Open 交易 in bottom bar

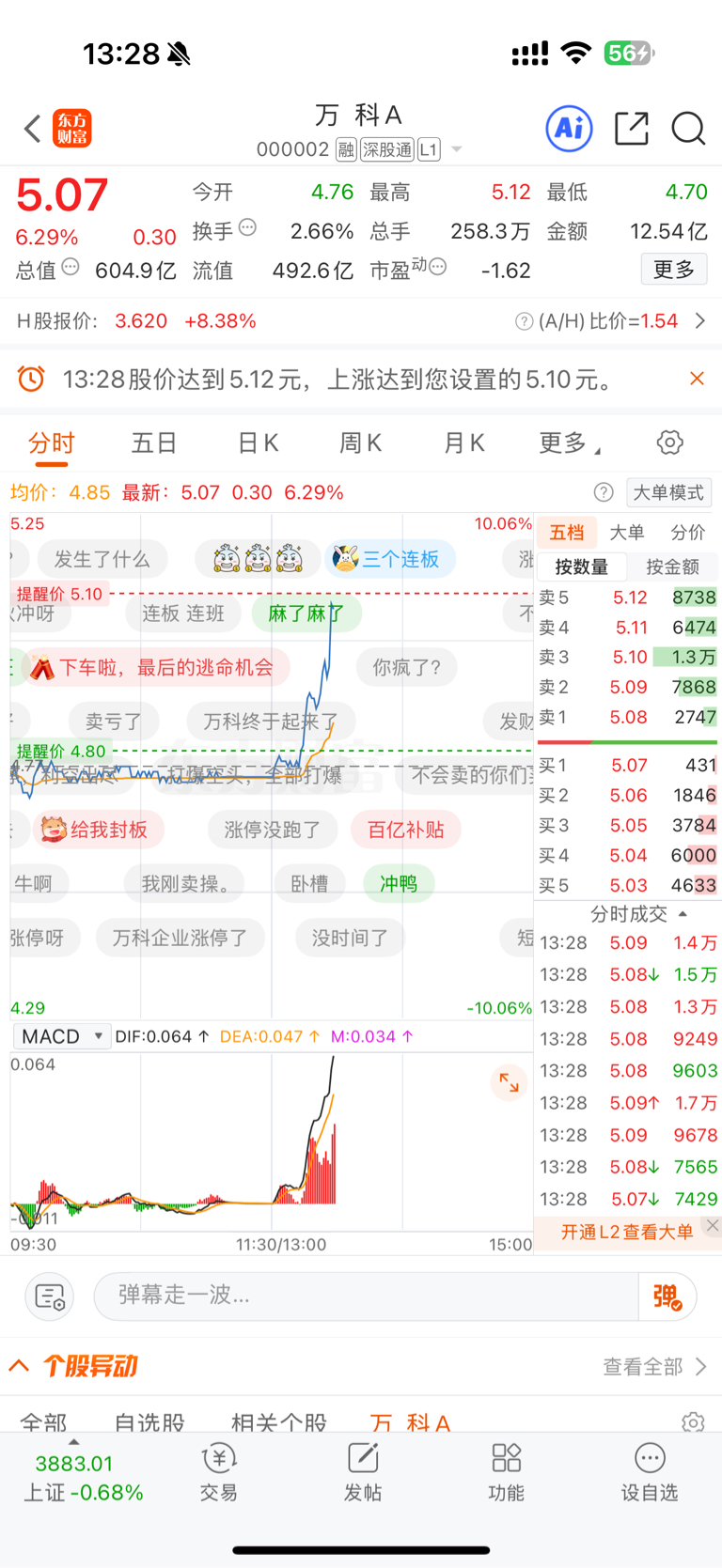click(x=219, y=1473)
